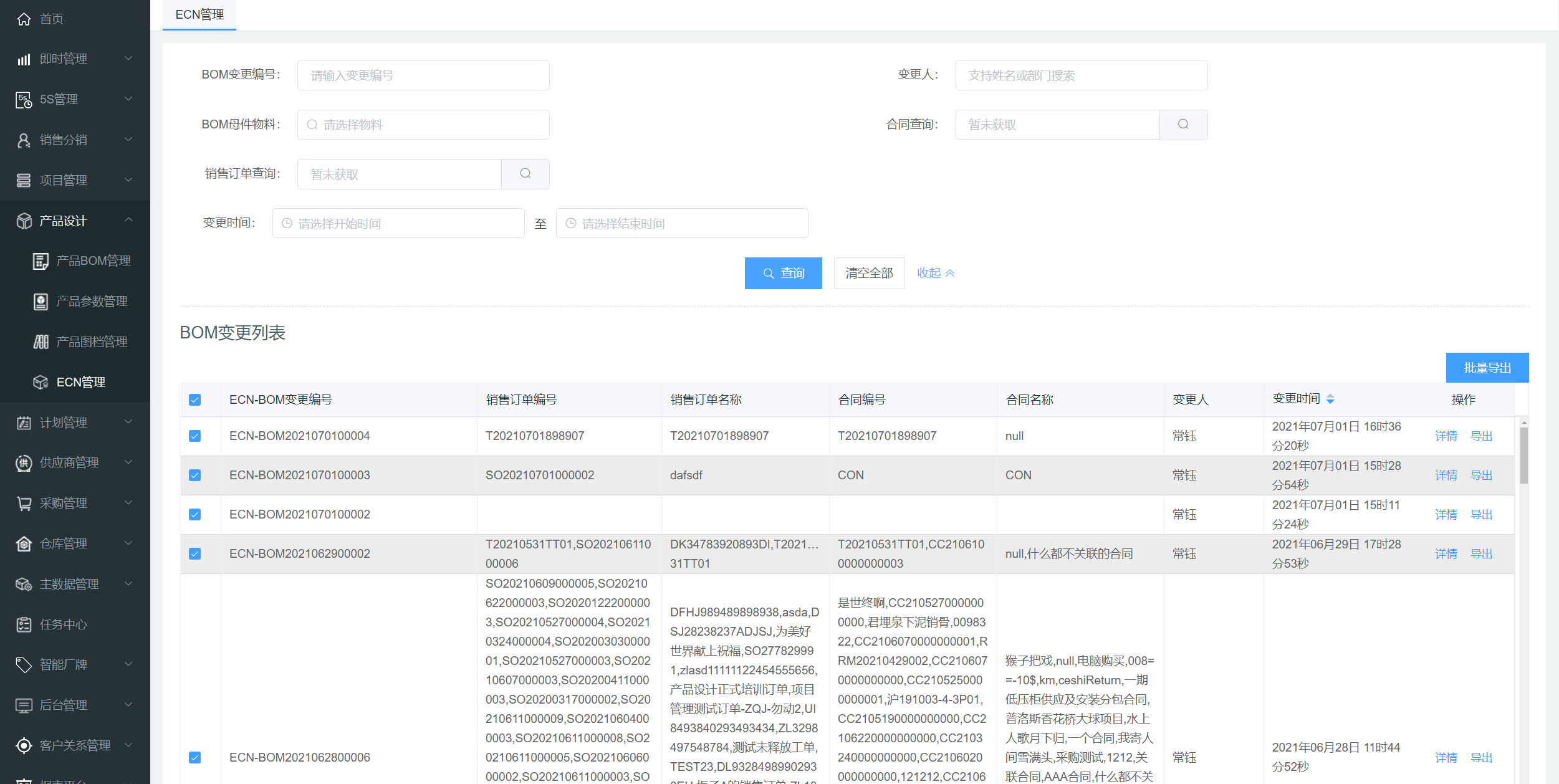This screenshot has height=784, width=1559.
Task: Click the blue 查询 search button
Action: [x=783, y=273]
